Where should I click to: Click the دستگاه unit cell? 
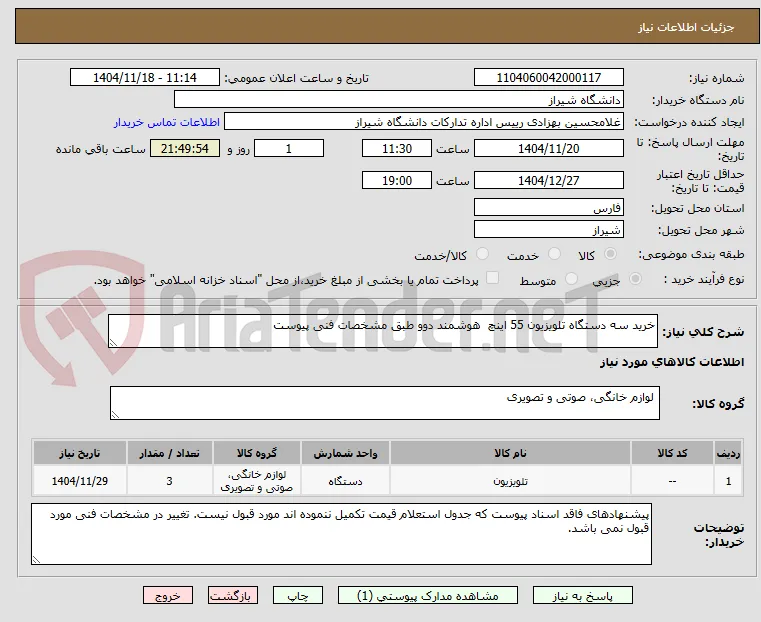[345, 481]
